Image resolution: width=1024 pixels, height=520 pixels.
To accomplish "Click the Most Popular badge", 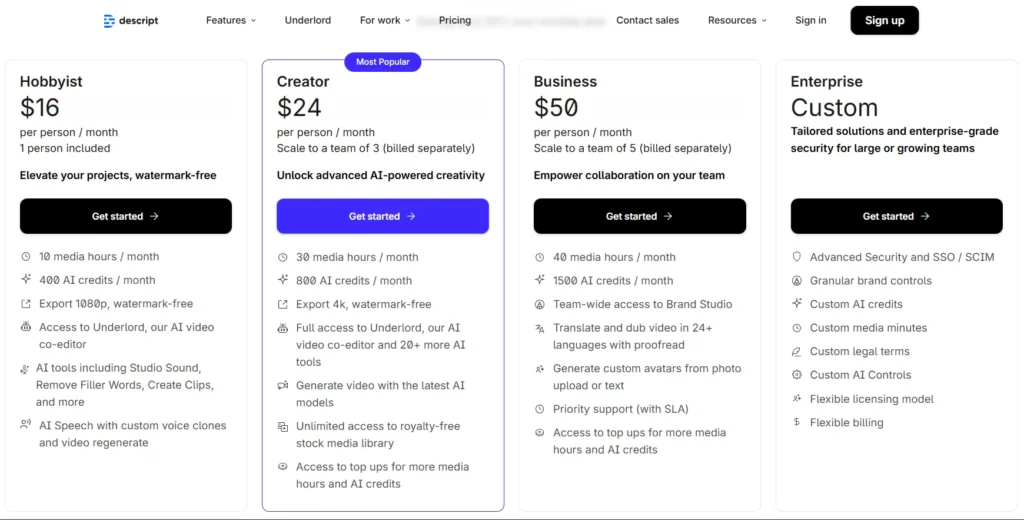I will pos(383,62).
